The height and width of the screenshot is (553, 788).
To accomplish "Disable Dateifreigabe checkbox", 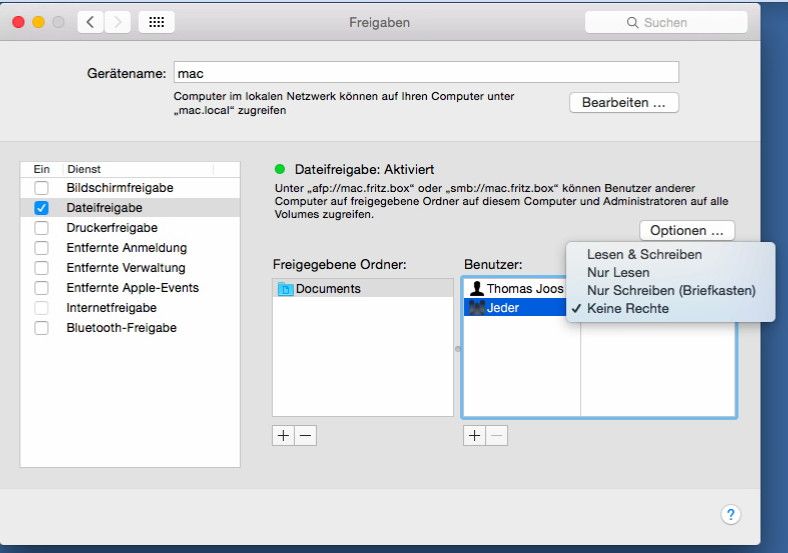I will [41, 208].
